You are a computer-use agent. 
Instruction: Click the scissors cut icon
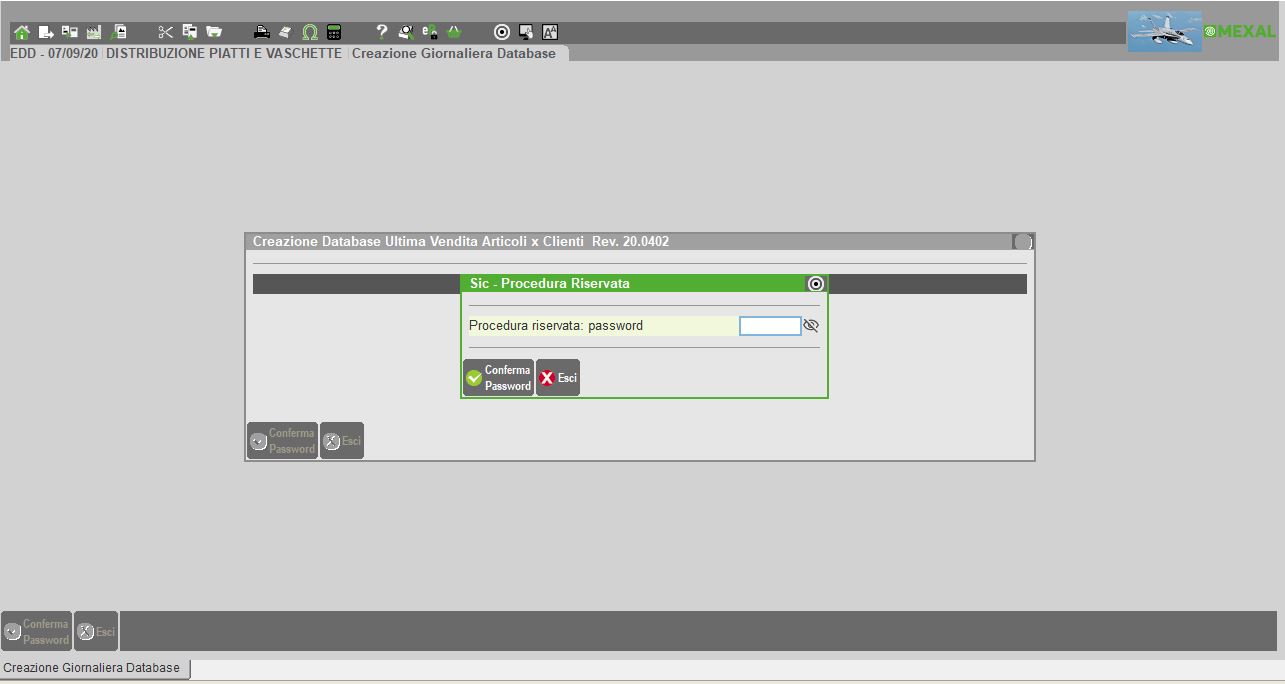tap(166, 32)
